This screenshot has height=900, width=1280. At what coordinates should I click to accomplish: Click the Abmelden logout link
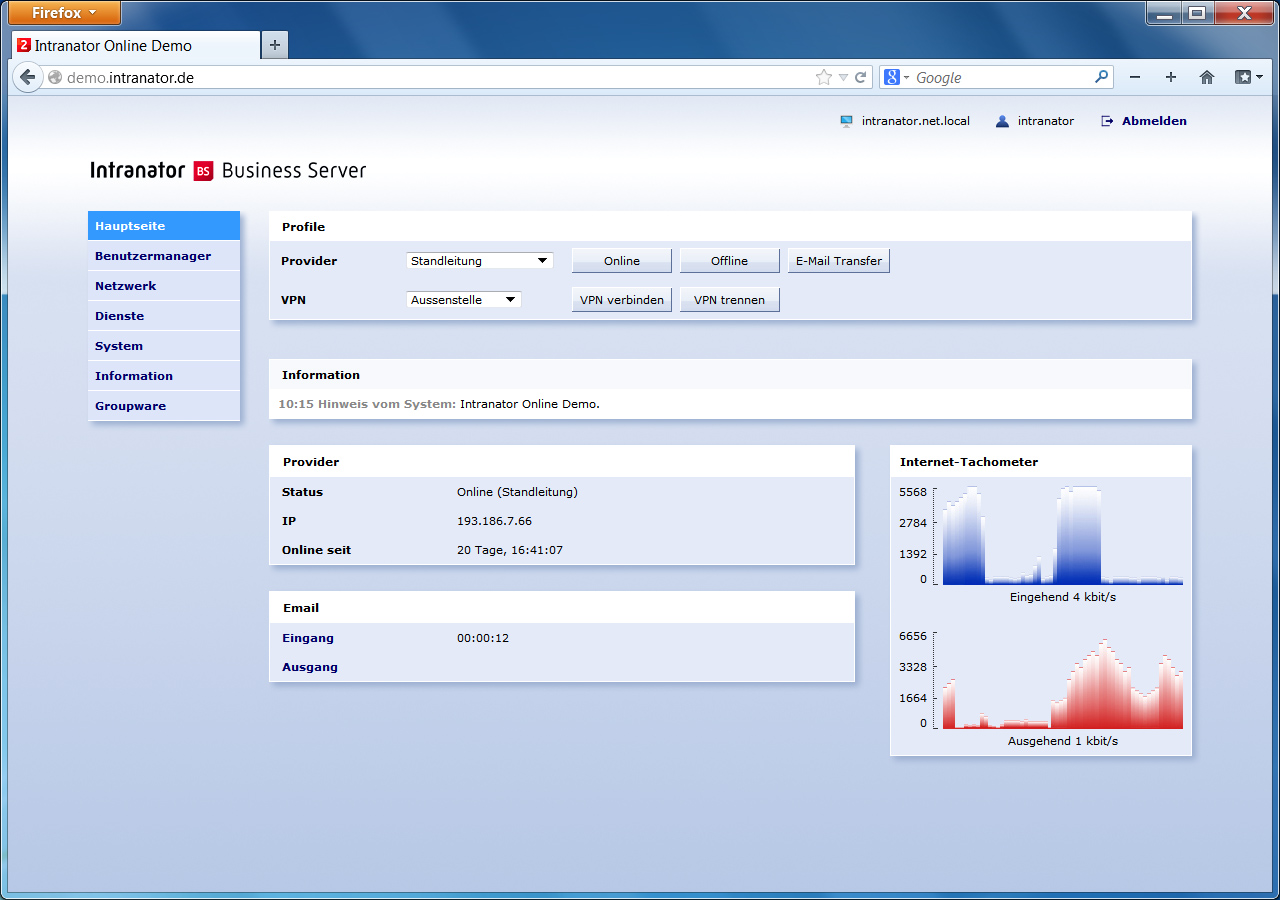click(x=1154, y=121)
